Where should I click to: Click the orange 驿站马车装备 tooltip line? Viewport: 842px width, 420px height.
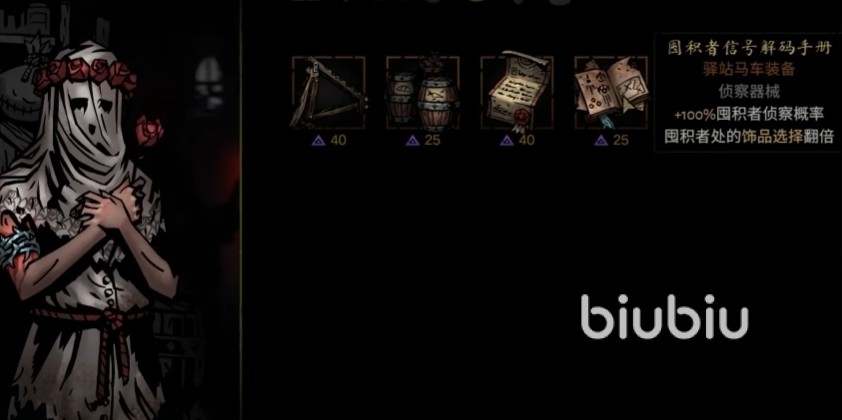[x=749, y=69]
